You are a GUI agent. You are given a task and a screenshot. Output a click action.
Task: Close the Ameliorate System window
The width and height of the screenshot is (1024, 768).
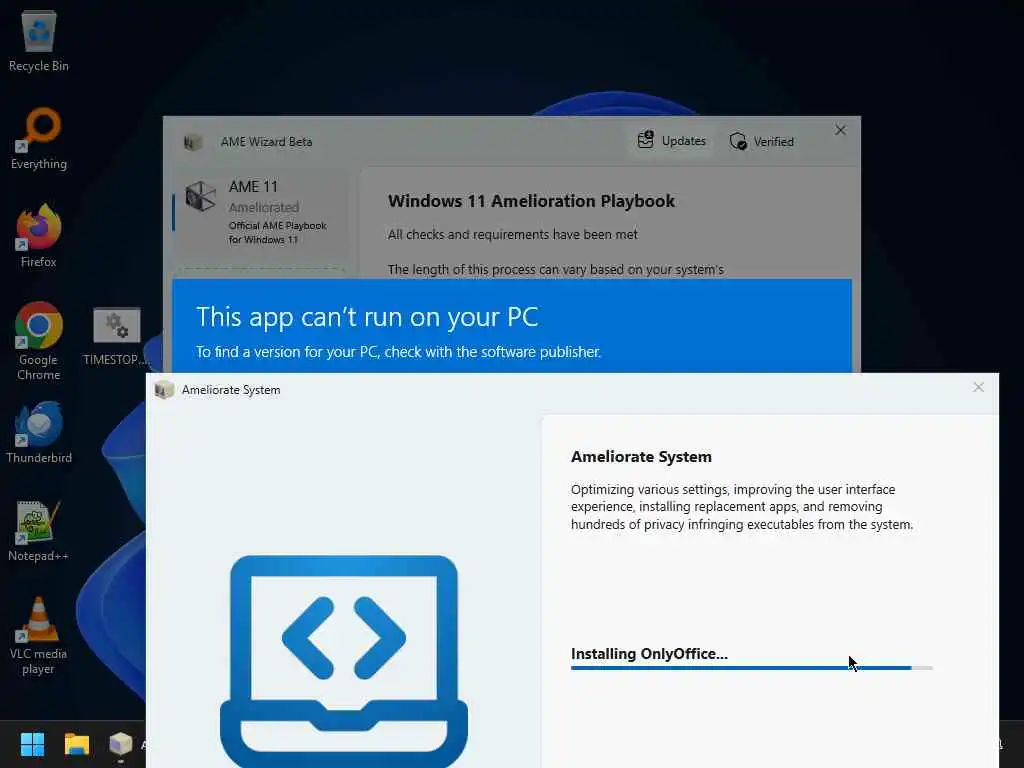pos(978,387)
